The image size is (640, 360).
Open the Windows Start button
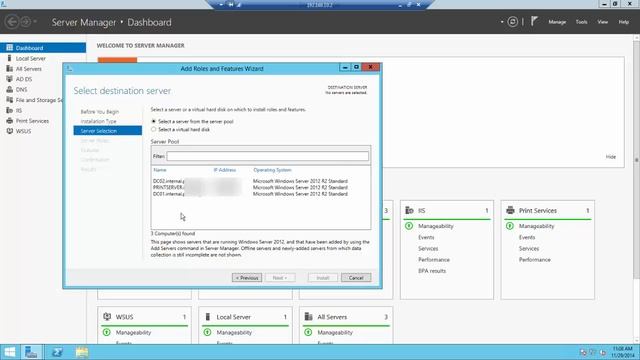(x=9, y=352)
